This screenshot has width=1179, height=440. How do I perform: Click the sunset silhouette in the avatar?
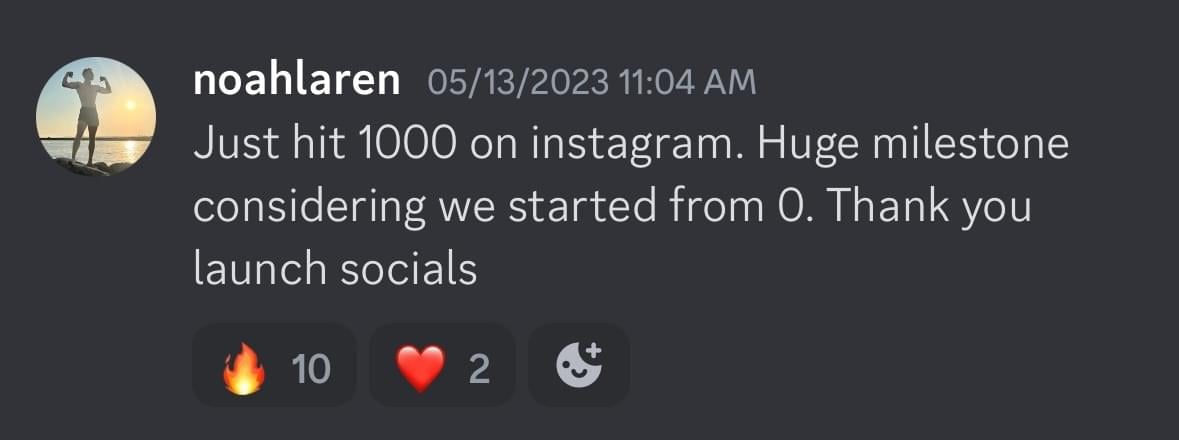(88, 108)
